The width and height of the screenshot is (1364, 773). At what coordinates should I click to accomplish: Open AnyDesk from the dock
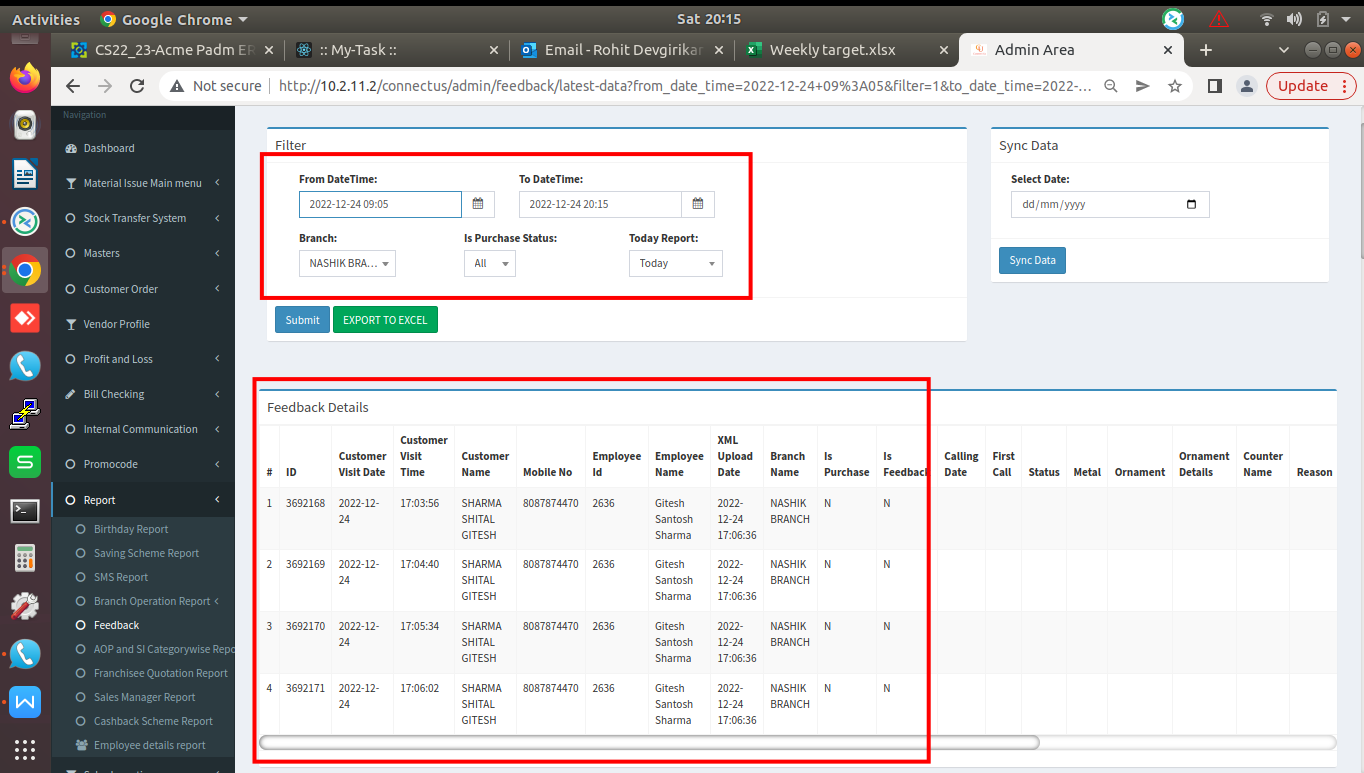25,318
